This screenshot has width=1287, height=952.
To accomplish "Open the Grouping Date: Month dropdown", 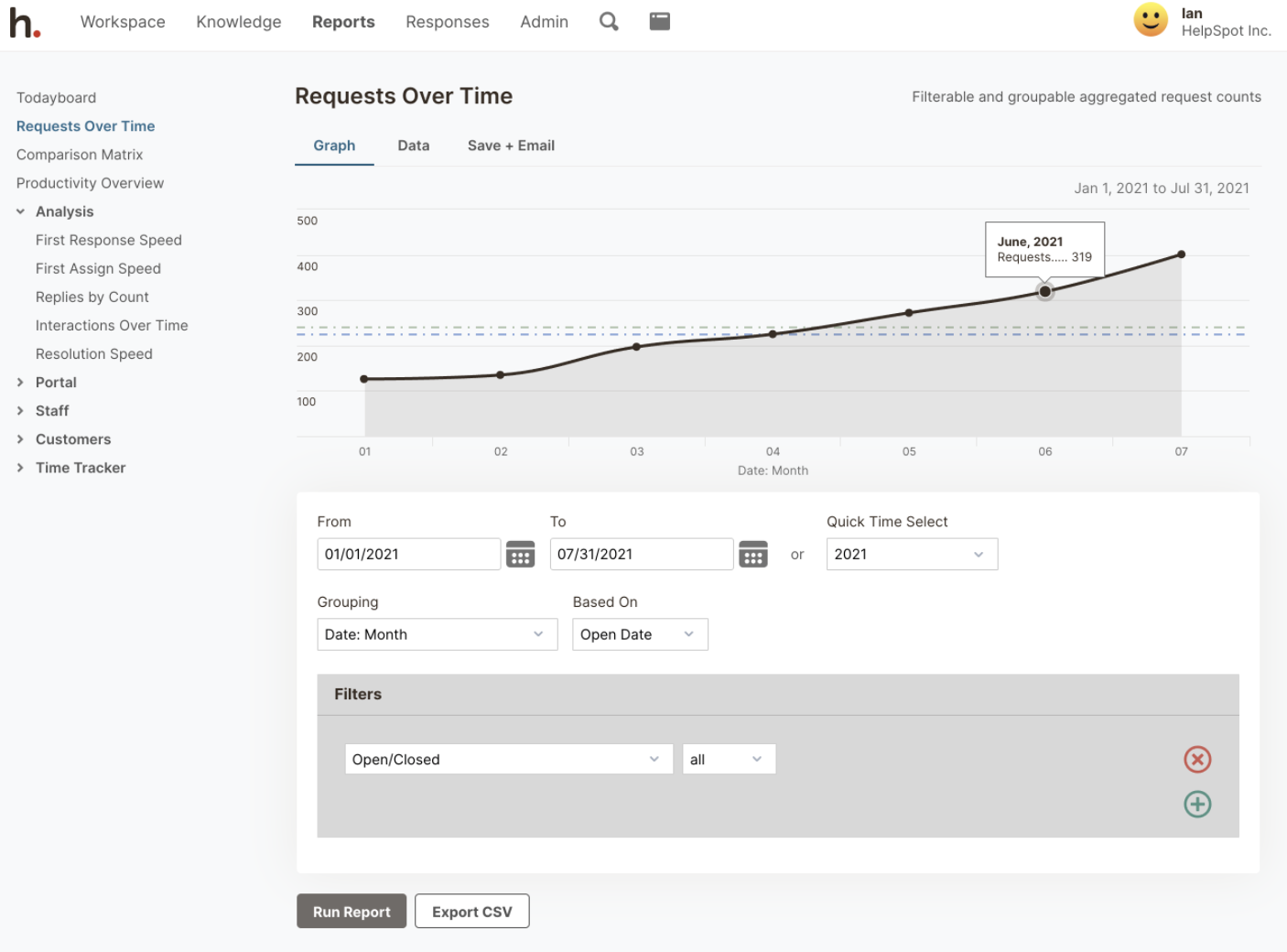I will [437, 634].
